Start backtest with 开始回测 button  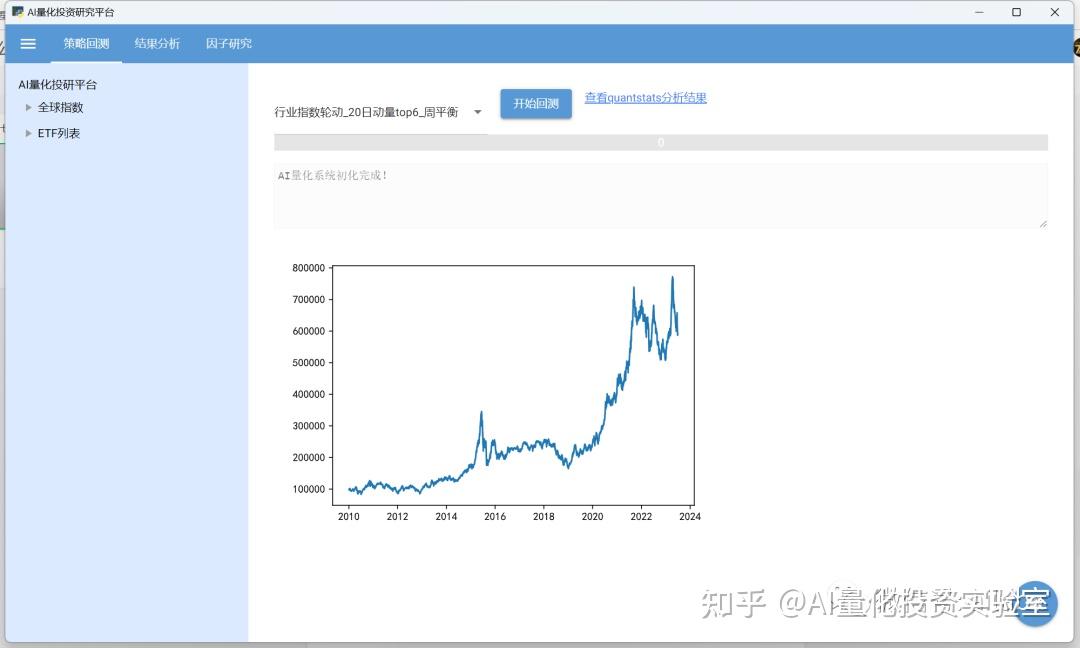pyautogui.click(x=536, y=103)
